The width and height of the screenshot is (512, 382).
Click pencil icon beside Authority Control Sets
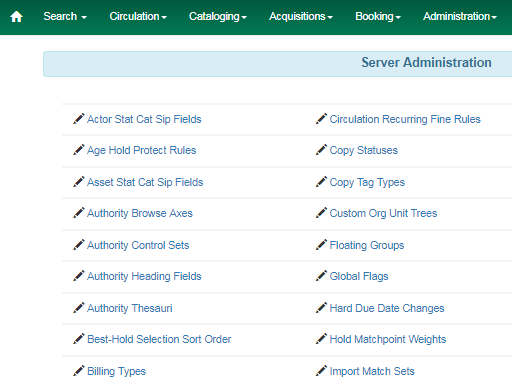click(79, 245)
